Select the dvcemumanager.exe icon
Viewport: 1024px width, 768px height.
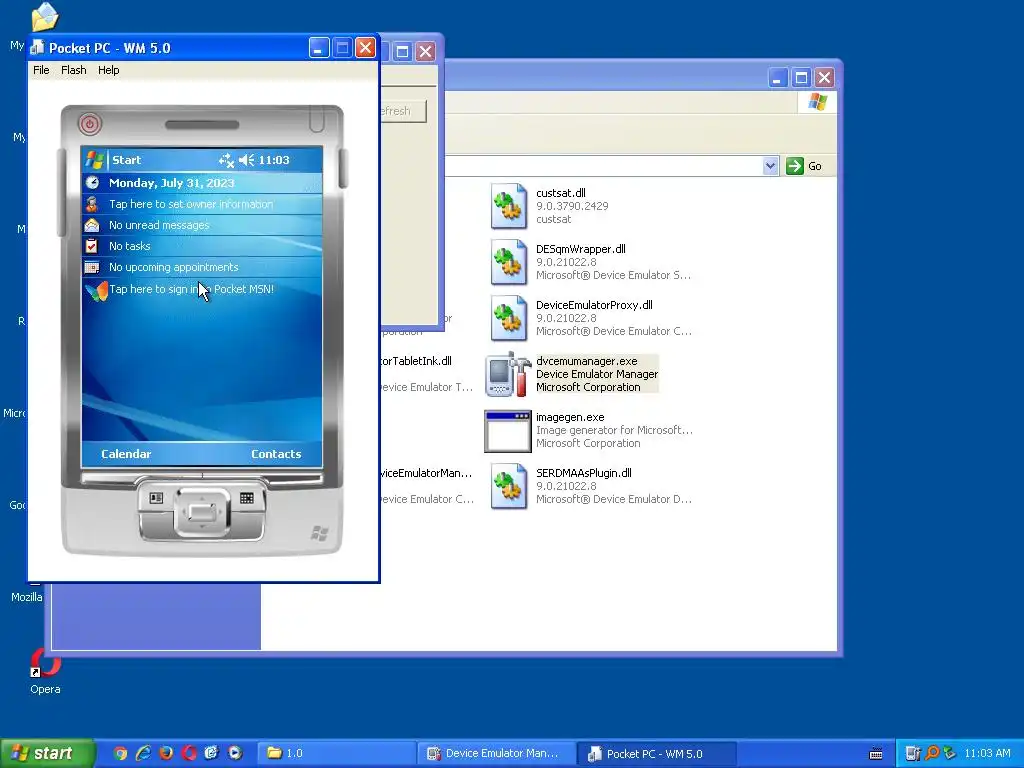click(508, 374)
